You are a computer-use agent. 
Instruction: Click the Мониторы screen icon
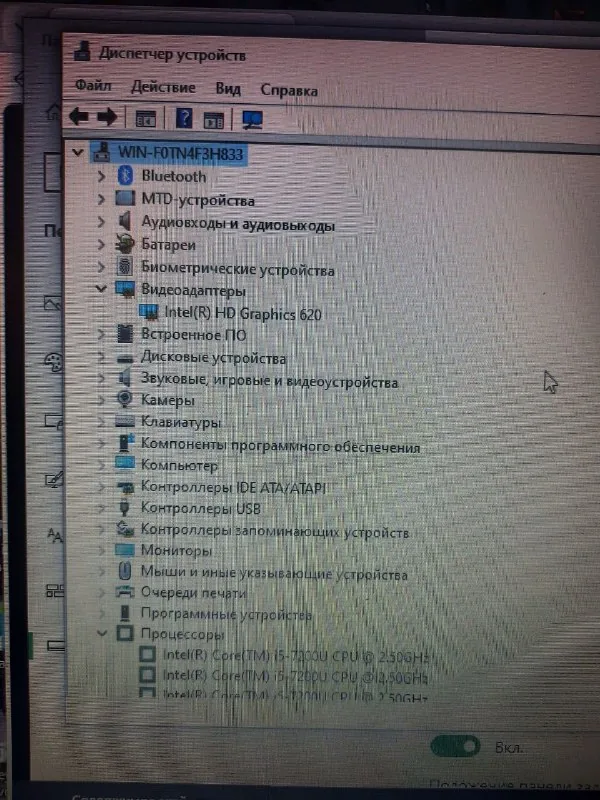point(125,549)
